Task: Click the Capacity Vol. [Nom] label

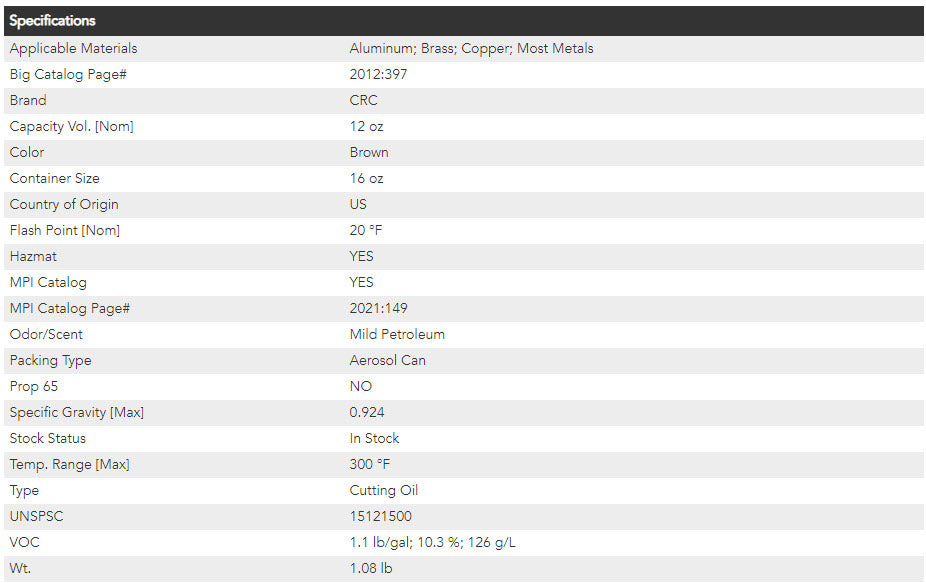Action: point(71,126)
